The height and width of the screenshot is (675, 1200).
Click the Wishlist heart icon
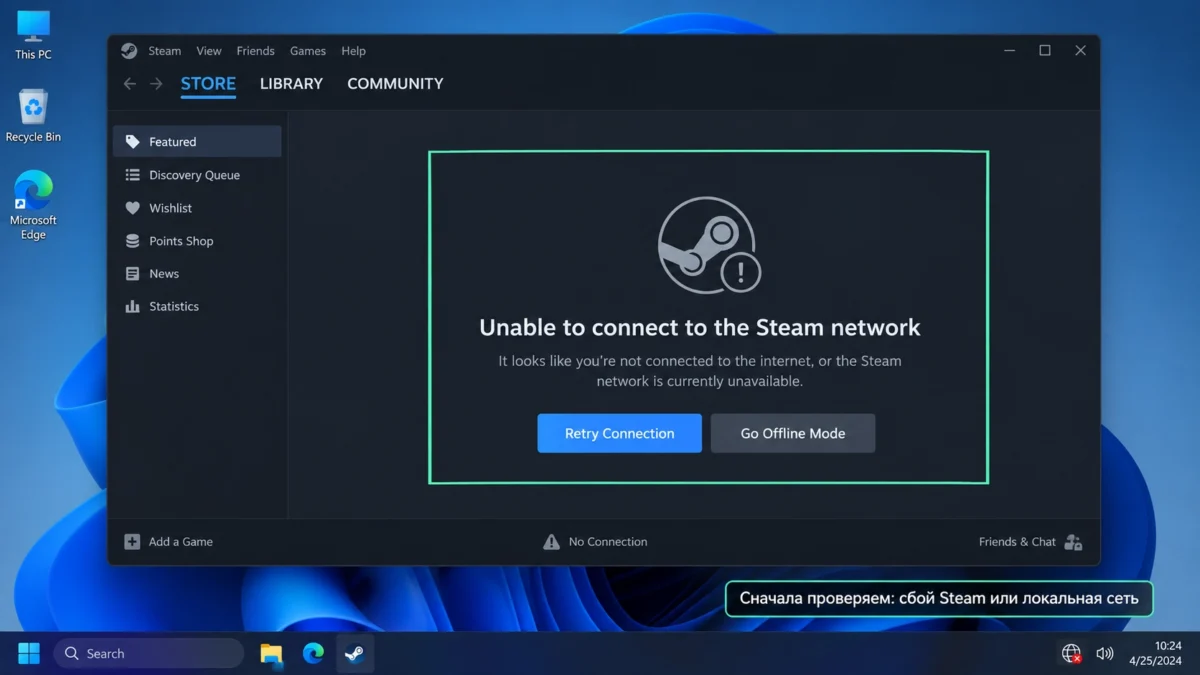point(132,208)
